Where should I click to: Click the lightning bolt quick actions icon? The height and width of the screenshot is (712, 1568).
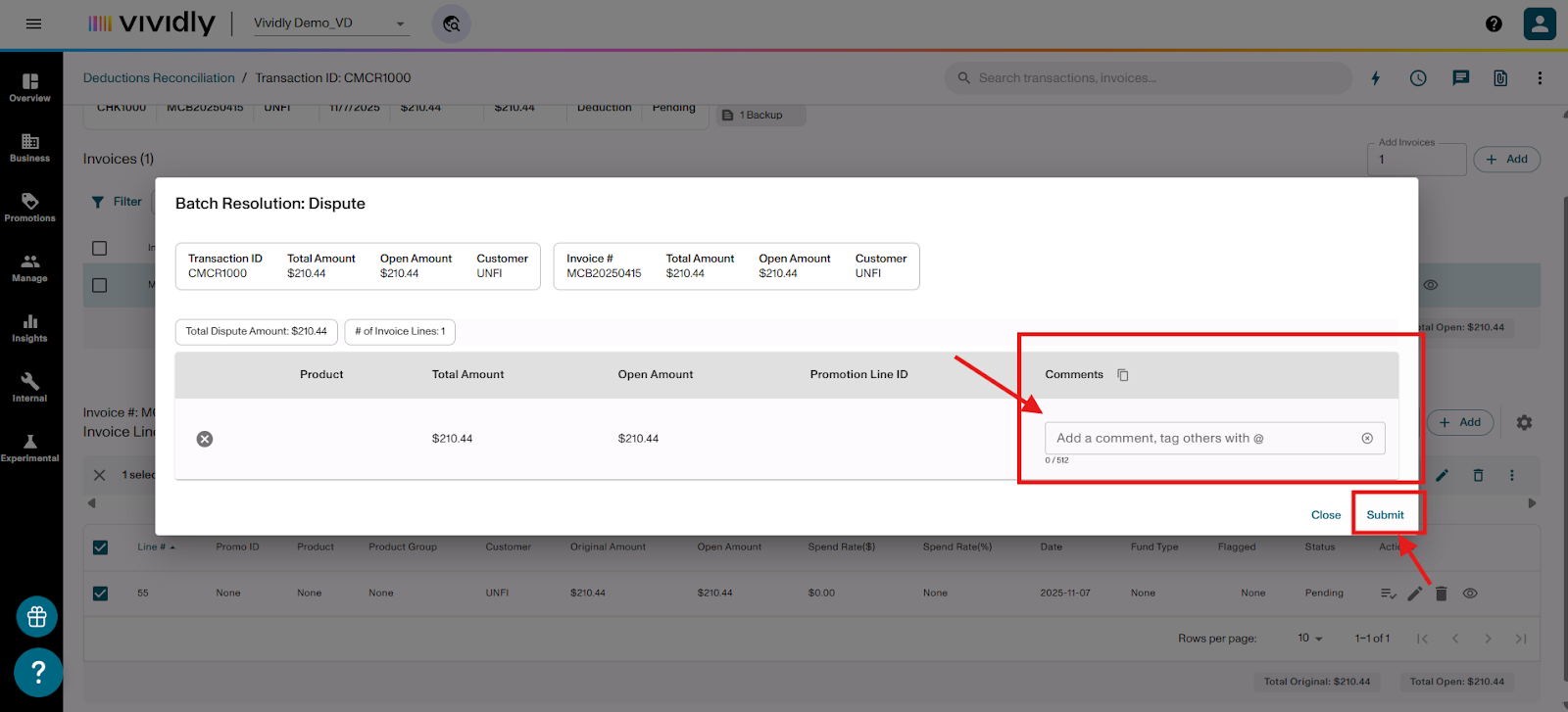[x=1376, y=78]
